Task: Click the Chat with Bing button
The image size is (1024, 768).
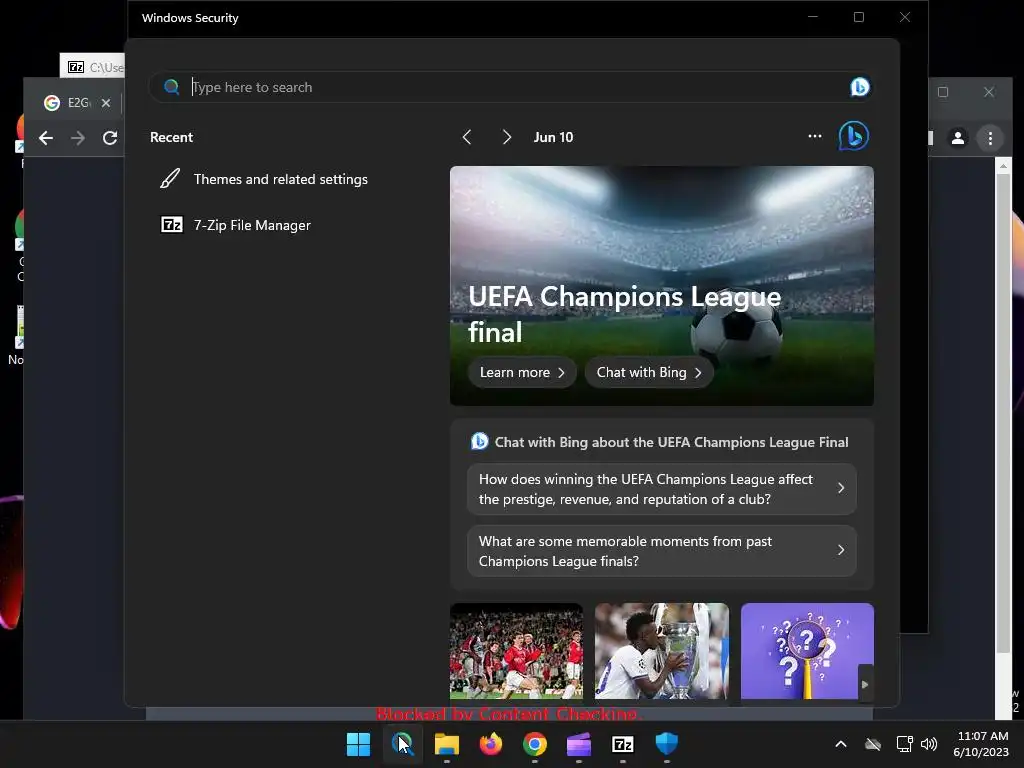Action: click(648, 372)
